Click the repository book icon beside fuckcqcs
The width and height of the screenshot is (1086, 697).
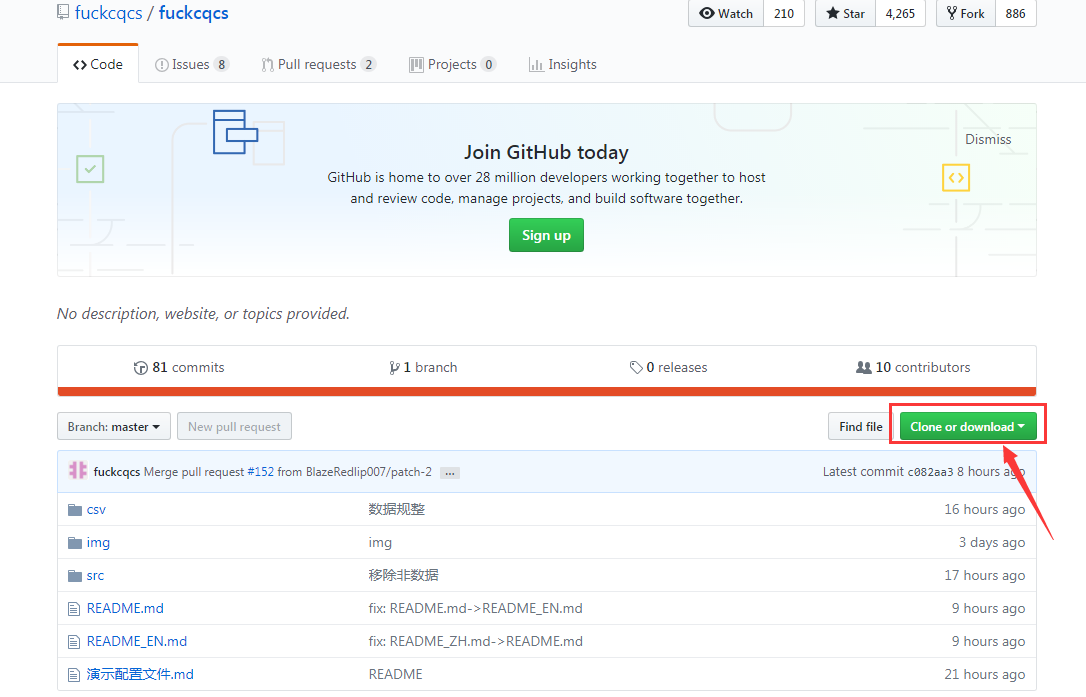(x=63, y=12)
